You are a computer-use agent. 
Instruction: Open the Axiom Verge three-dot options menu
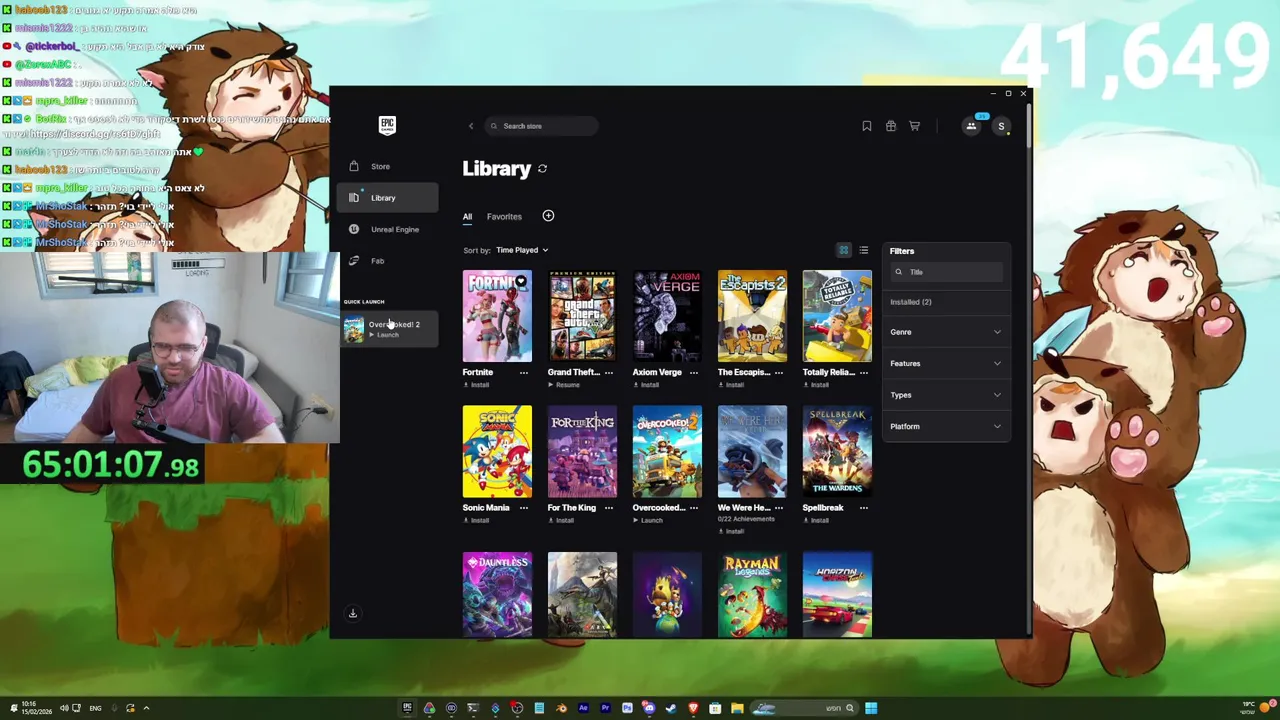(693, 372)
